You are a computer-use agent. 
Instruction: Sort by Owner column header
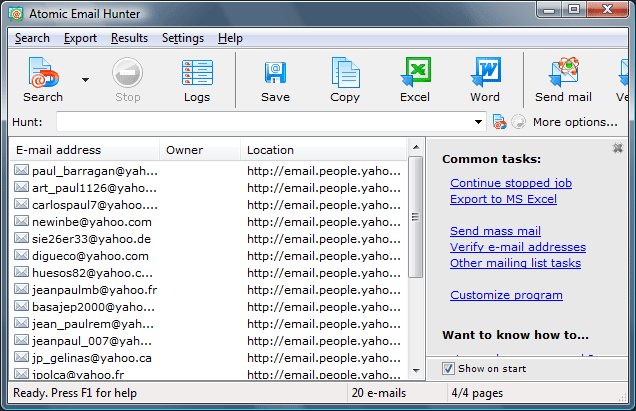(x=200, y=150)
